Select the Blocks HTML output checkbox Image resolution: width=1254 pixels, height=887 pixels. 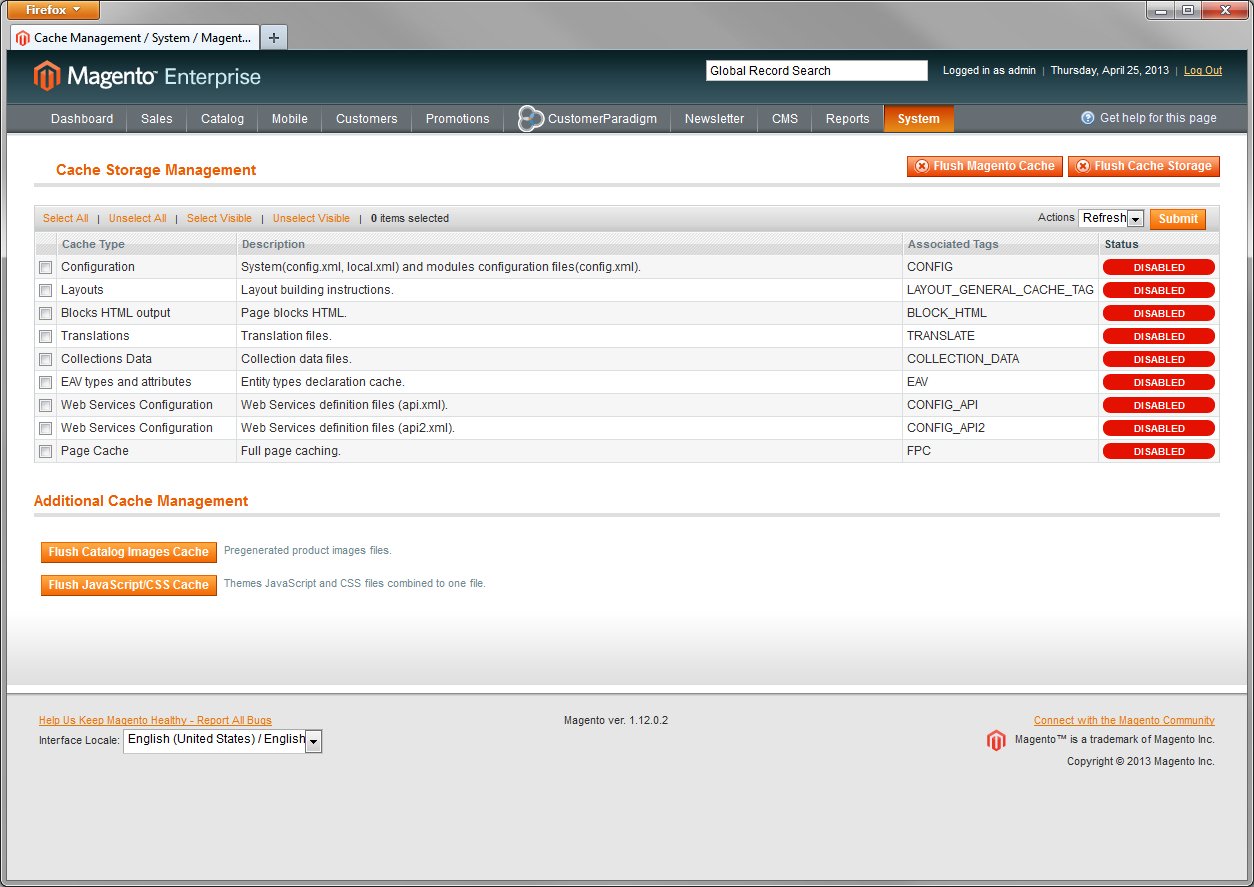pyautogui.click(x=45, y=313)
